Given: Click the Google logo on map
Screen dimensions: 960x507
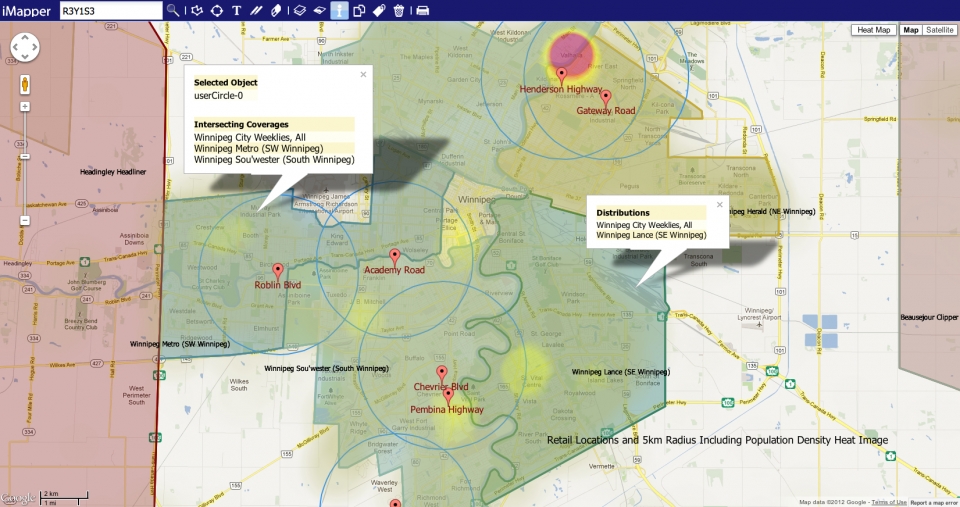Looking at the screenshot, I should [18, 499].
